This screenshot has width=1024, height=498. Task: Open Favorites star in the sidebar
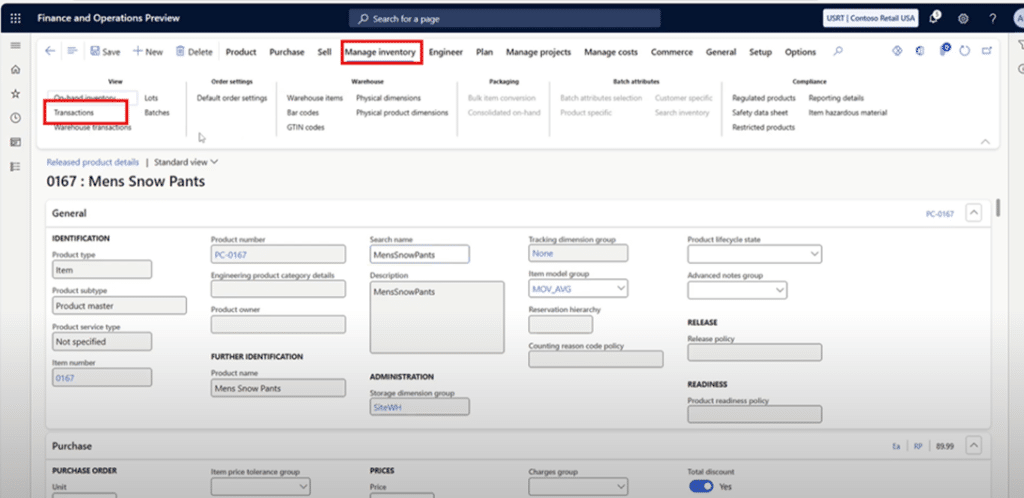coord(16,94)
